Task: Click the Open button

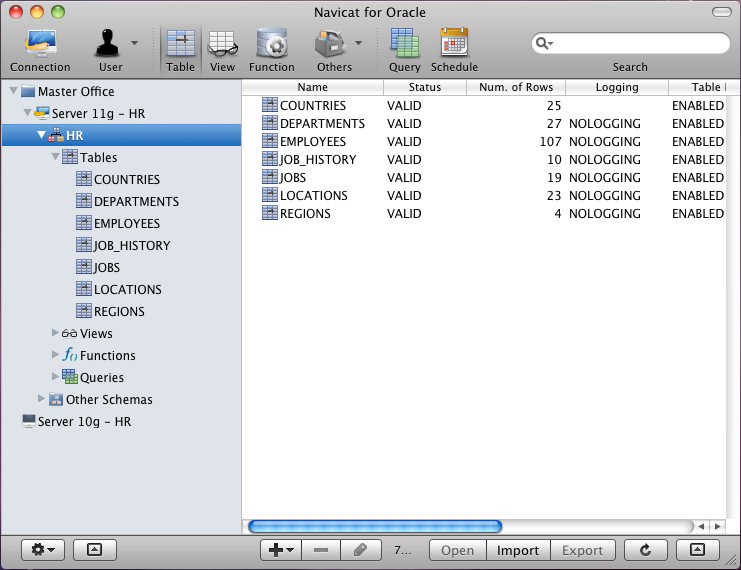Action: [x=457, y=550]
